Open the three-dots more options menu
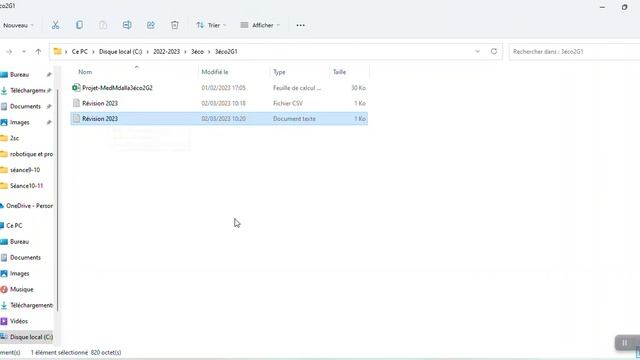The image size is (640, 360). tap(300, 25)
